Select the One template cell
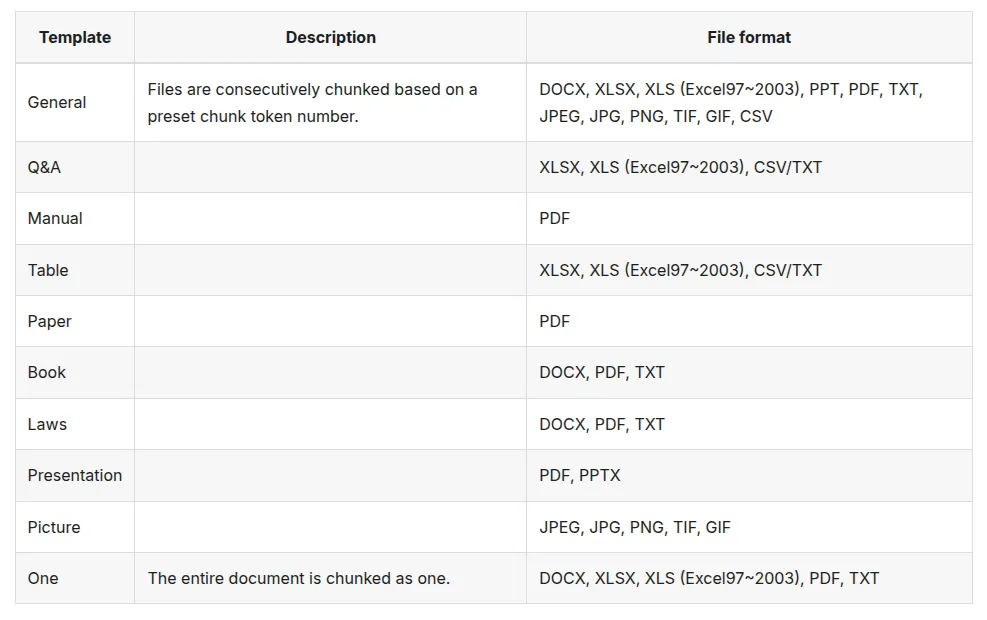987x620 pixels. pyautogui.click(x=75, y=578)
